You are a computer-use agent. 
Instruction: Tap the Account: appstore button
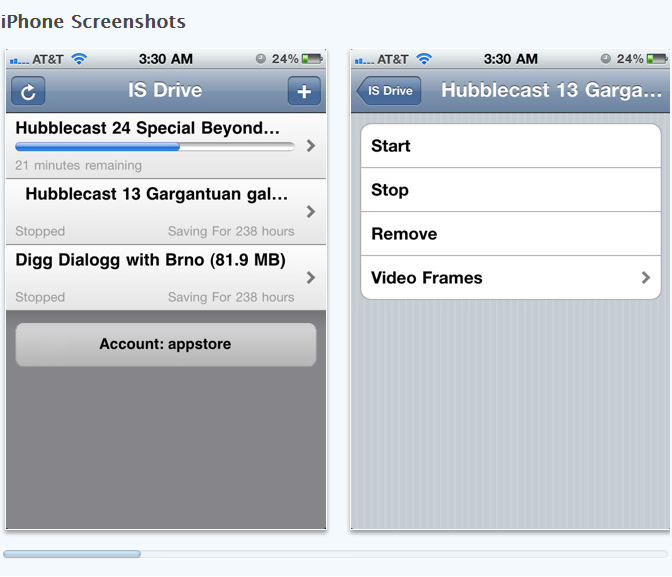point(165,344)
